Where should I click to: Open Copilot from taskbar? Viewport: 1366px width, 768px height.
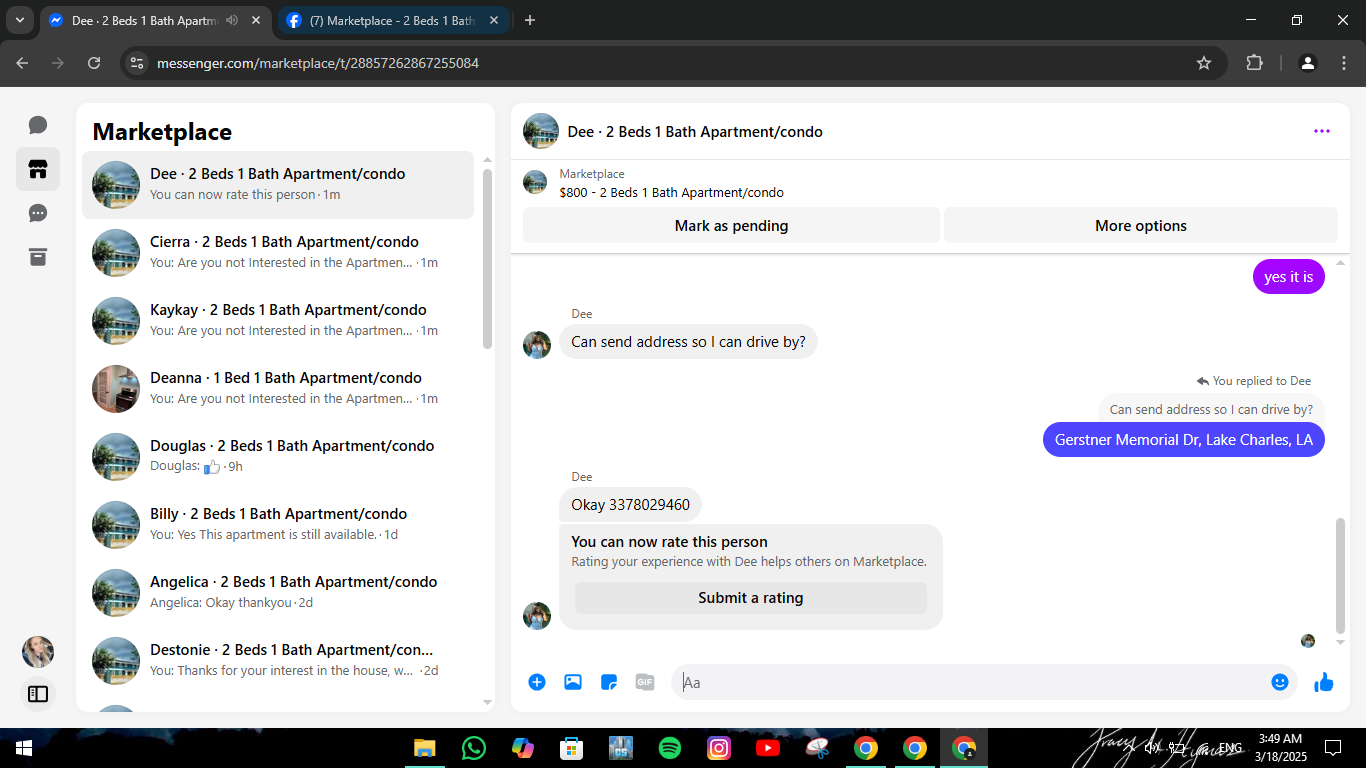click(523, 747)
